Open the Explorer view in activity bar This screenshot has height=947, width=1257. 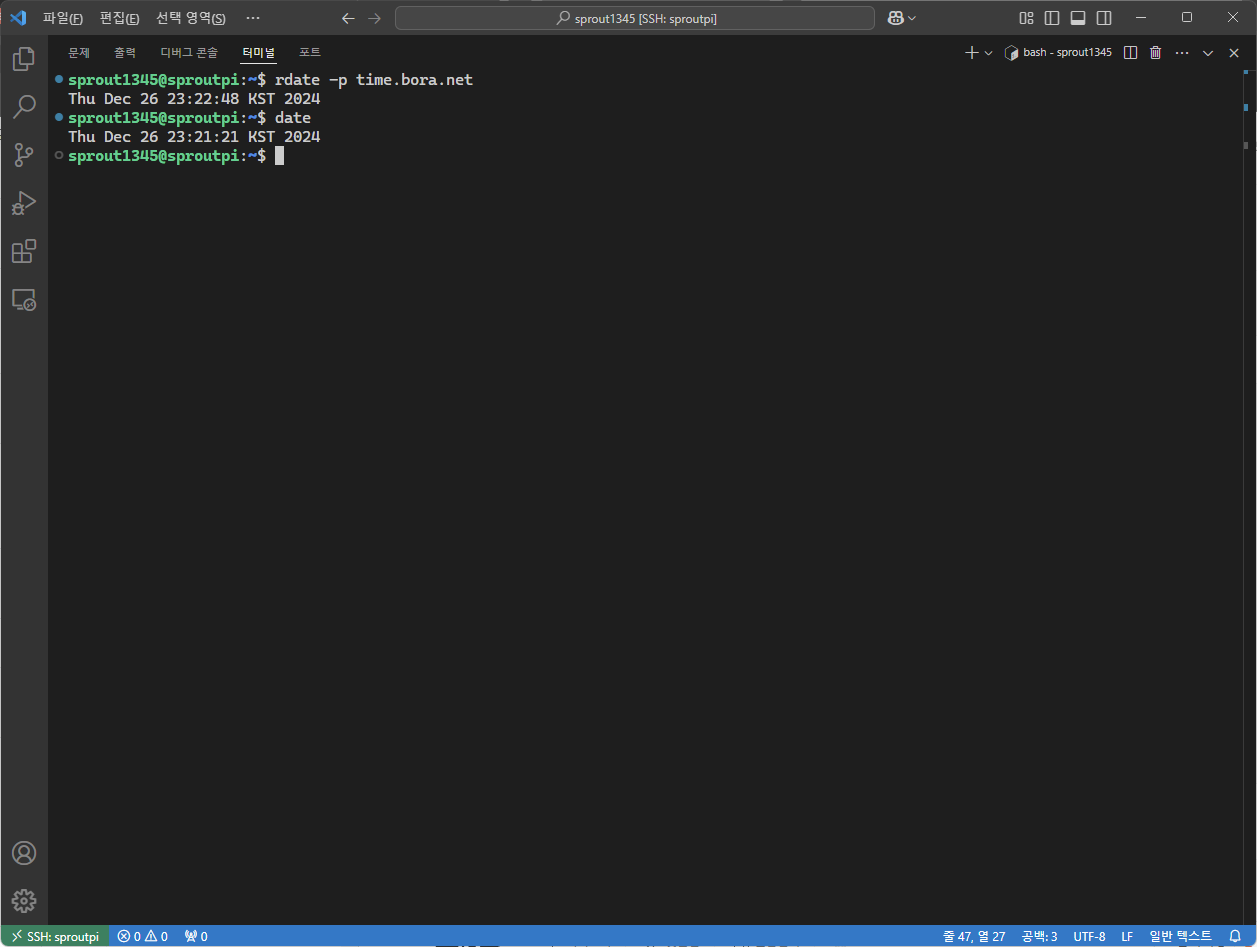coord(24,59)
